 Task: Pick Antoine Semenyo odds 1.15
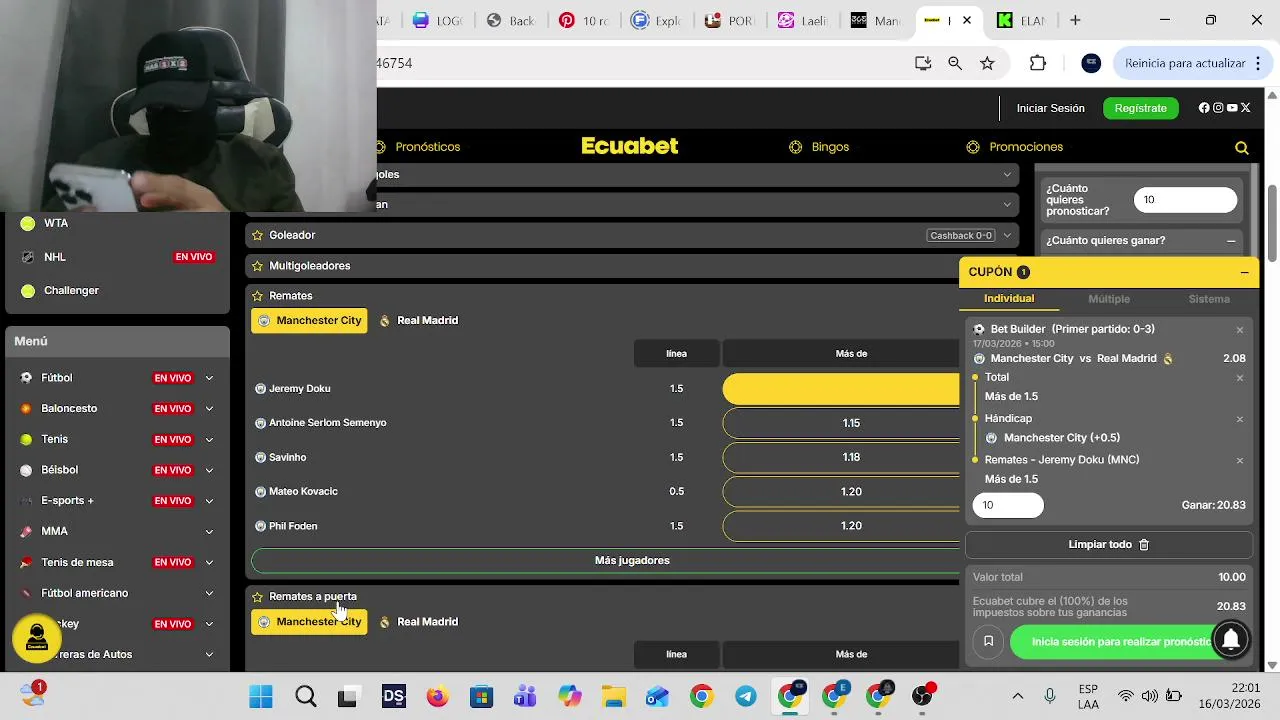(x=841, y=423)
